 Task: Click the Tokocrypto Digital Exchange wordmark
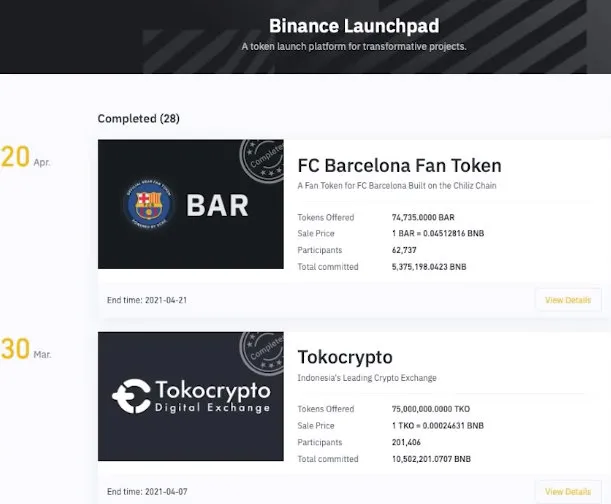click(212, 395)
